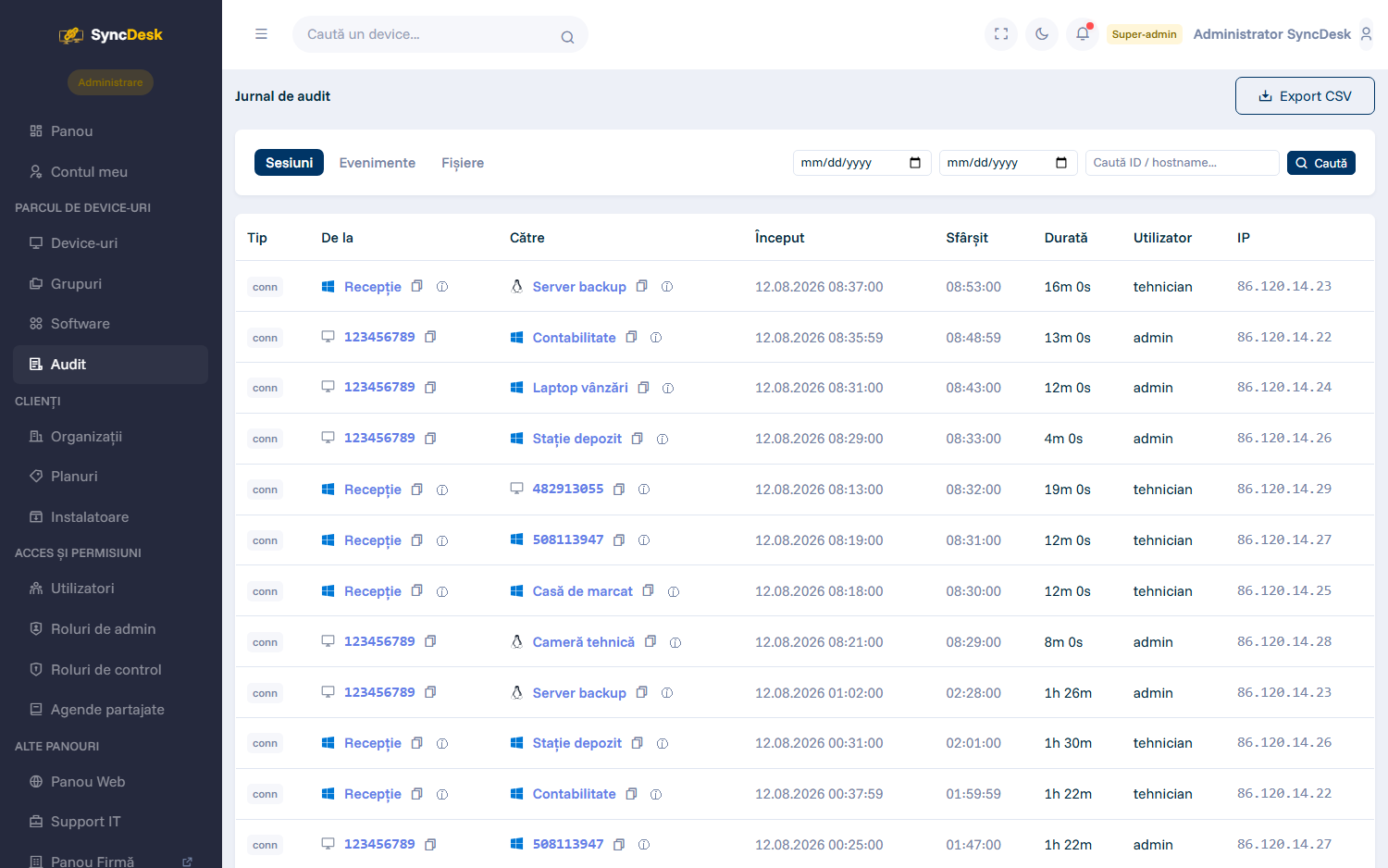Copy 508113947 ID in 08:19:00 row
Image resolution: width=1388 pixels, height=868 pixels.
619,539
